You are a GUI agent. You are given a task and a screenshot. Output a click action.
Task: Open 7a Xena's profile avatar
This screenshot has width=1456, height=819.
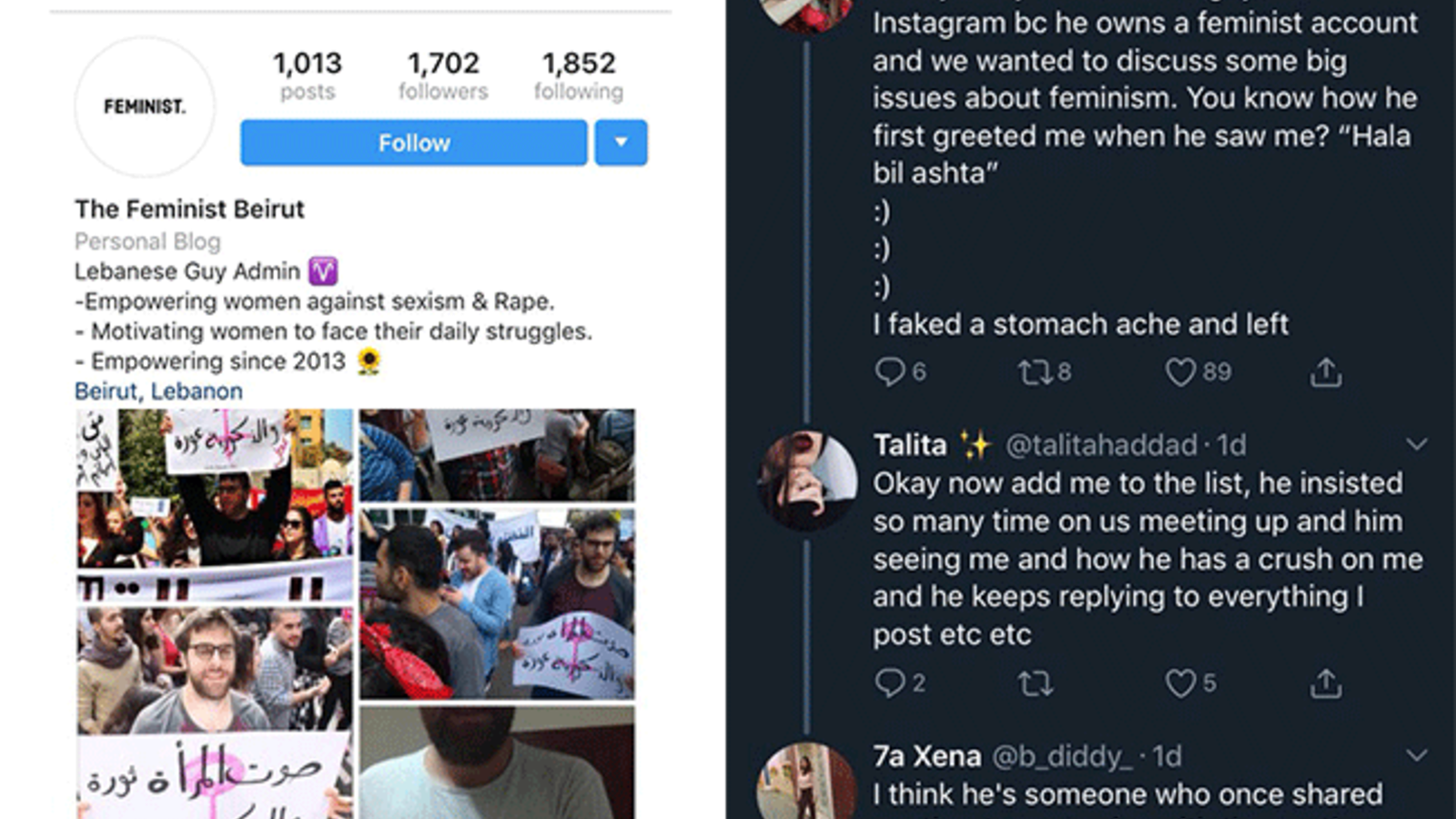pyautogui.click(x=807, y=784)
